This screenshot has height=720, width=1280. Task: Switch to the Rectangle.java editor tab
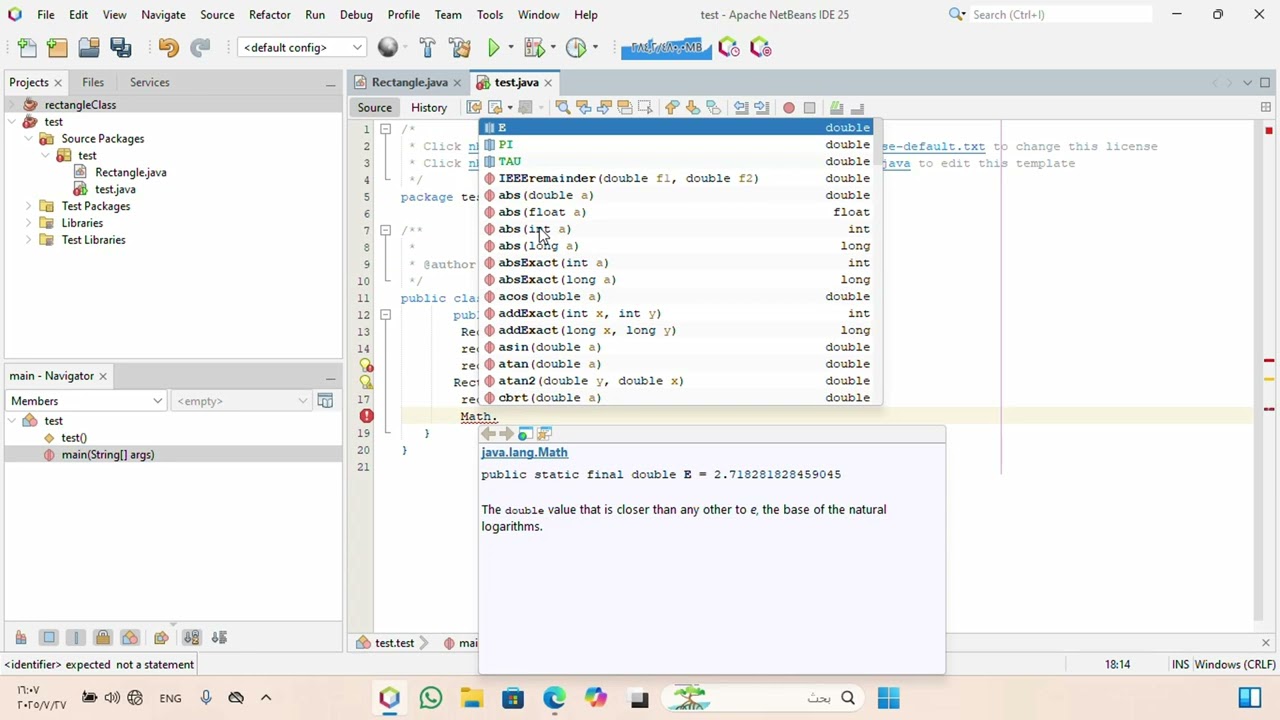pos(409,82)
